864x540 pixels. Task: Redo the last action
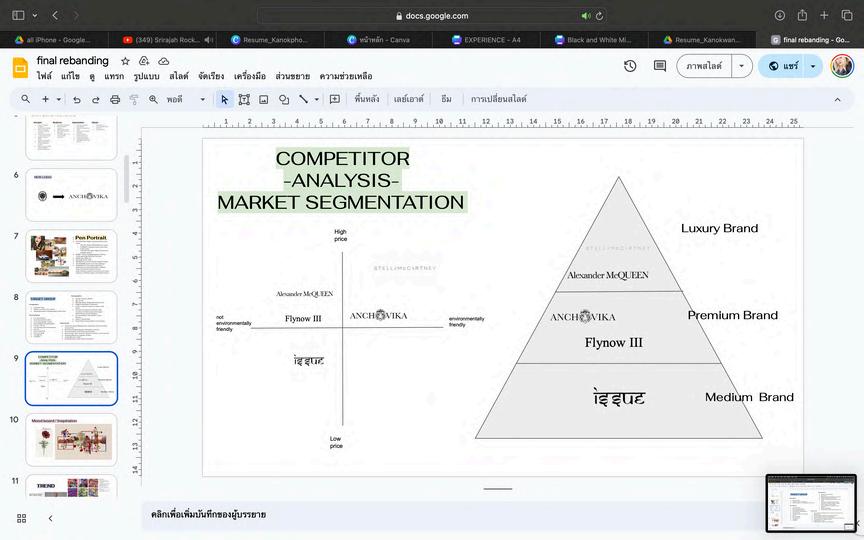[x=95, y=100]
